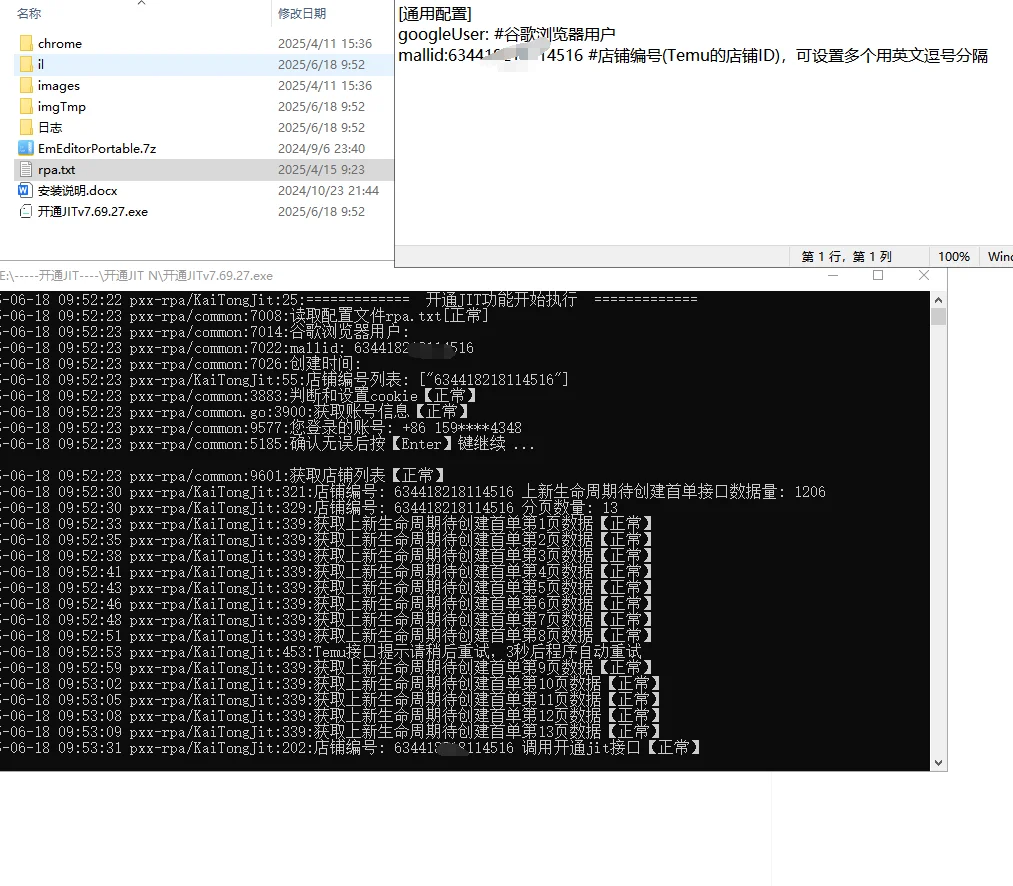Click the 第 1 行, 第 1 列 status bar entry
1013x886 pixels.
click(x=846, y=257)
